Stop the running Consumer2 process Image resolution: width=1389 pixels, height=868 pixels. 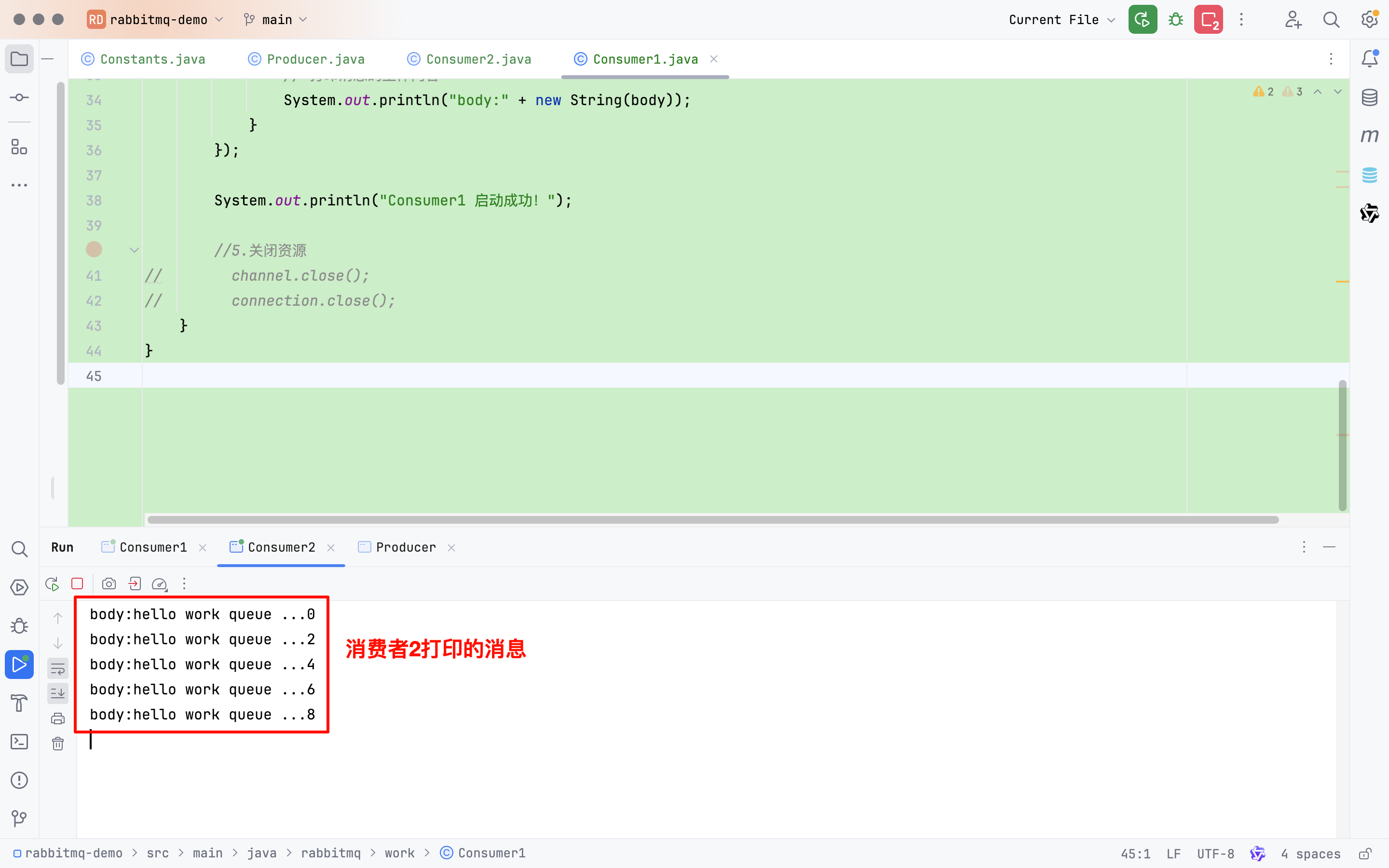(77, 584)
